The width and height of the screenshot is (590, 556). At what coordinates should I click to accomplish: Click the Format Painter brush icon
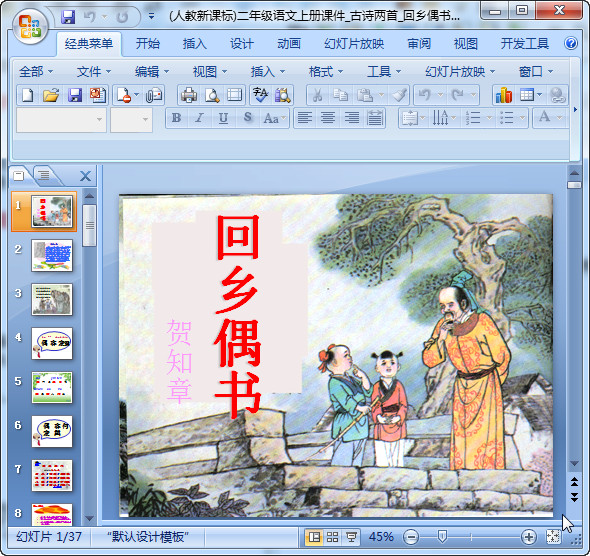[x=399, y=95]
